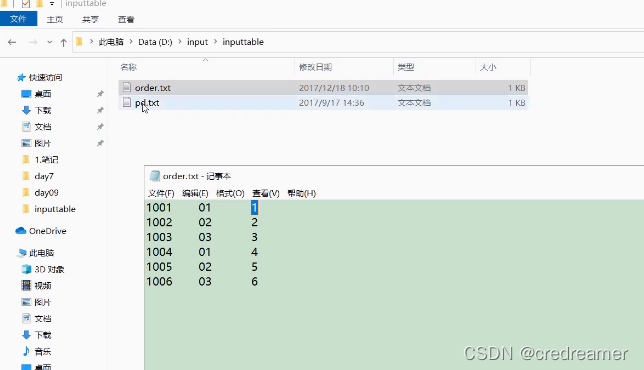Image resolution: width=644 pixels, height=370 pixels.
Task: Switch to the 共享 ribbon tab
Action: (x=90, y=19)
